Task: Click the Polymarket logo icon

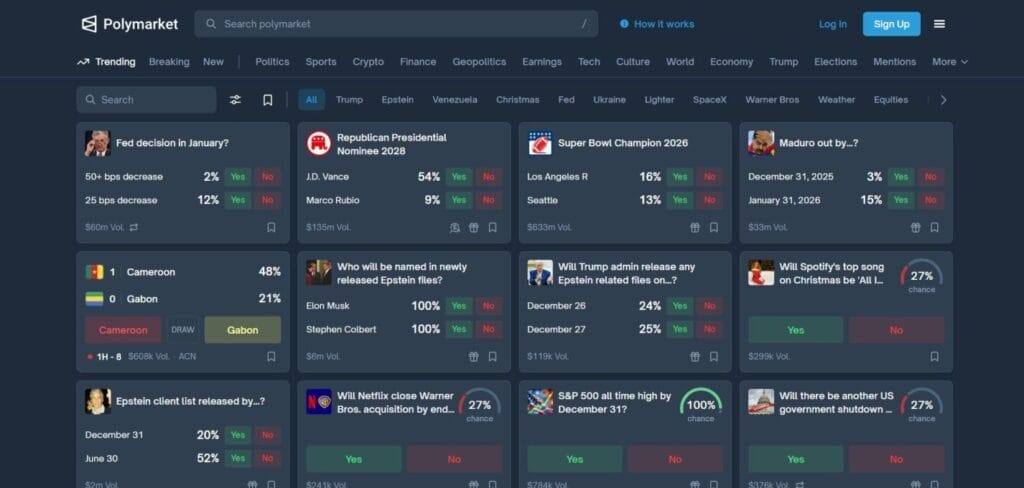Action: click(x=89, y=24)
